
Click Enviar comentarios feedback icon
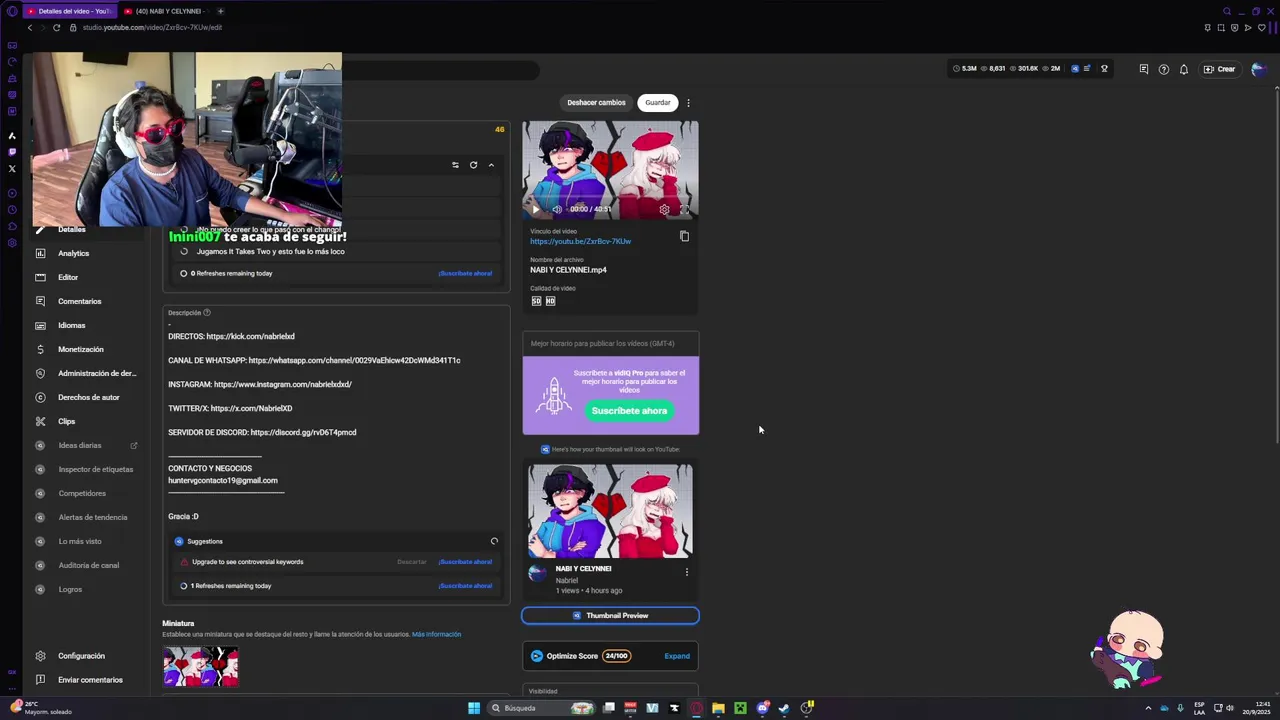click(x=40, y=680)
